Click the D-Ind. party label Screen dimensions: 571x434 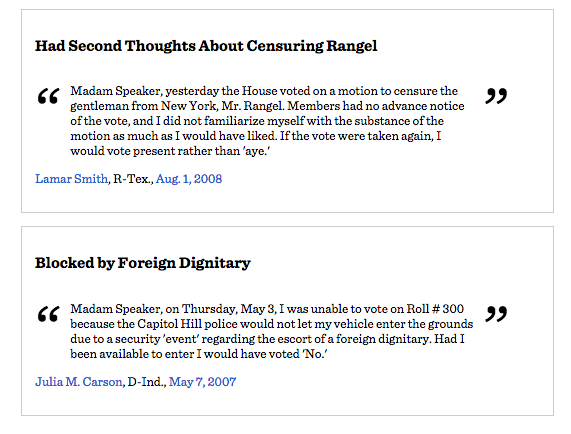click(147, 382)
